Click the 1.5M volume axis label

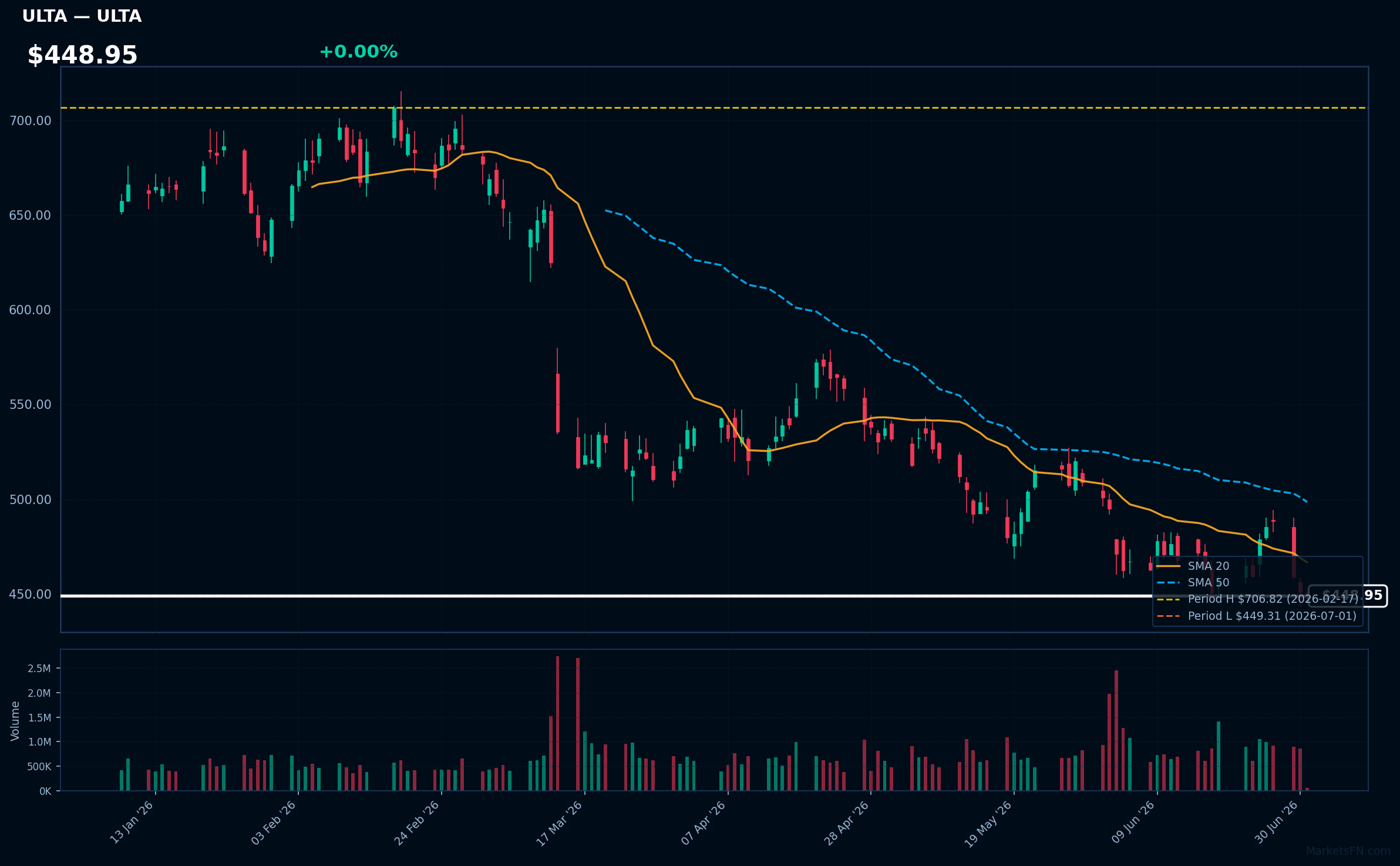coord(39,718)
